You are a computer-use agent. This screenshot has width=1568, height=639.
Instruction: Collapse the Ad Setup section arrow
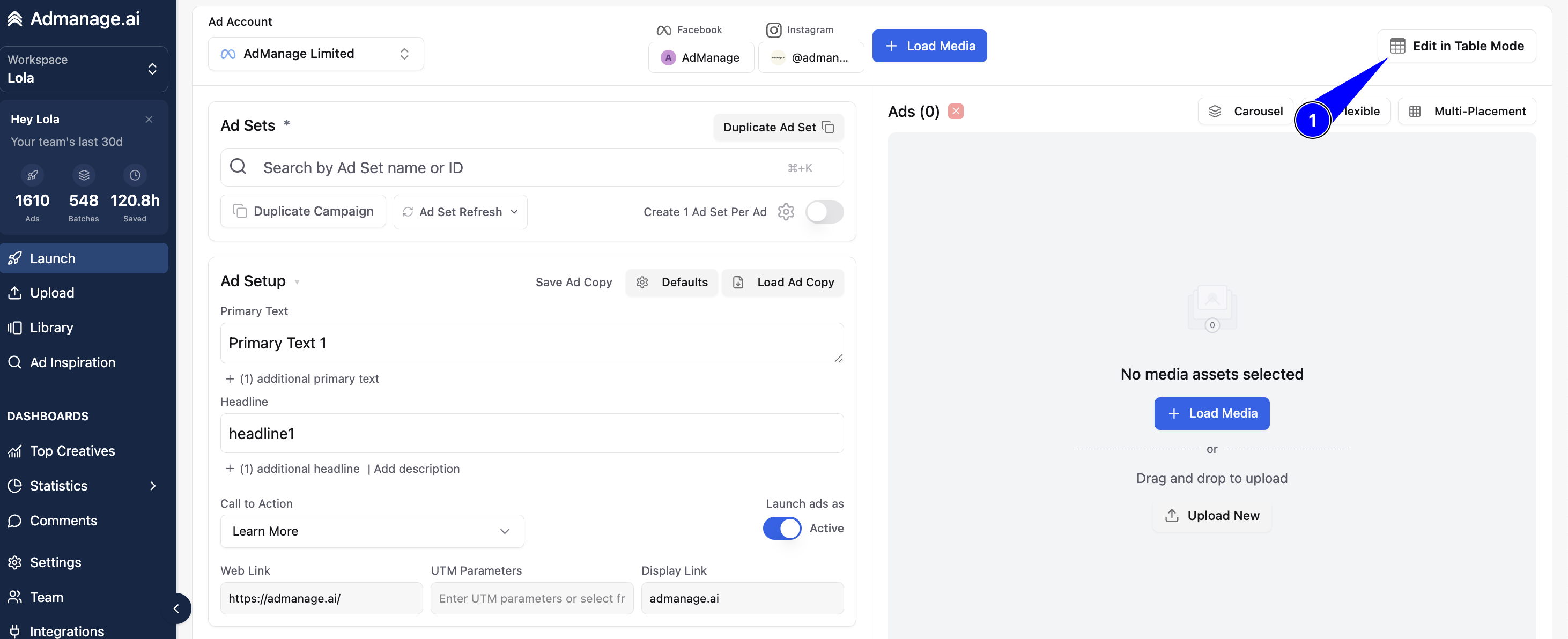pyautogui.click(x=297, y=282)
